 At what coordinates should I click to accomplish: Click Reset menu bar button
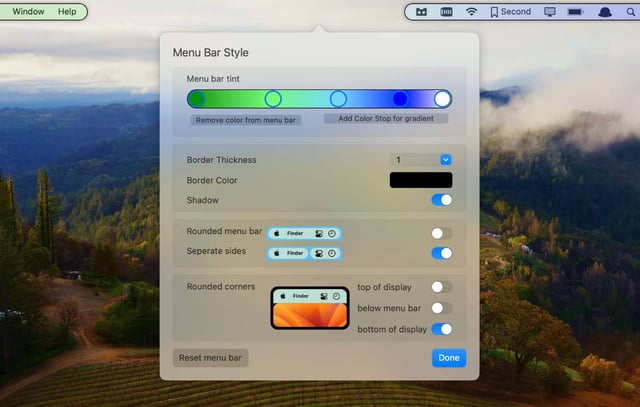211,358
